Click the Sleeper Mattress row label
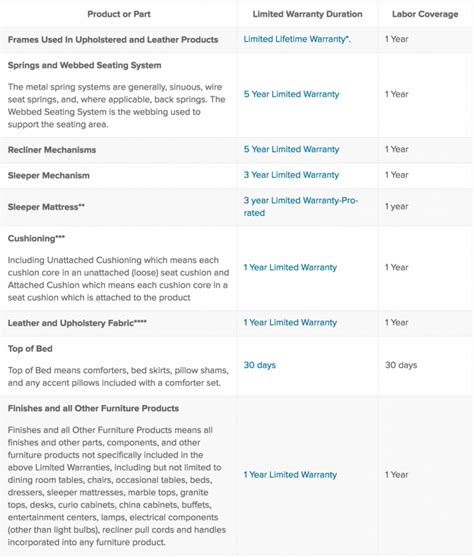This screenshot has height=557, width=474. 46,207
